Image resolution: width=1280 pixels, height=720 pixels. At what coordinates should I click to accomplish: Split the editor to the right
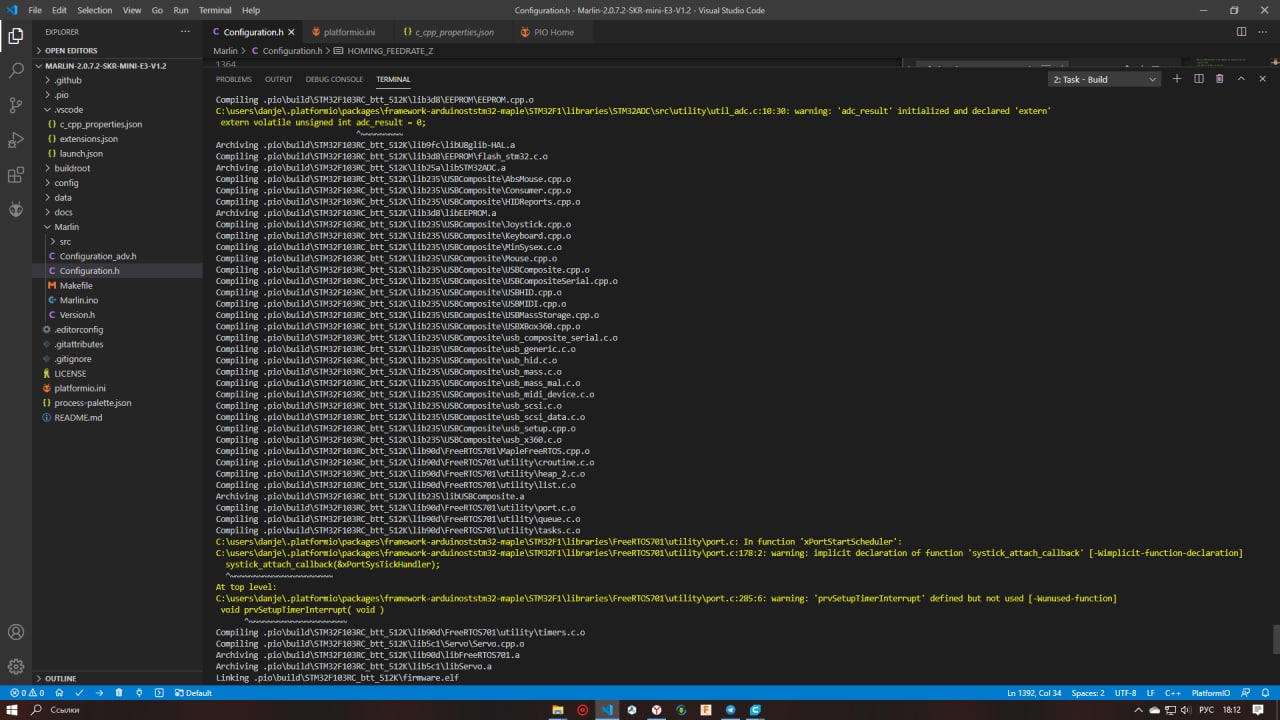tap(1242, 32)
